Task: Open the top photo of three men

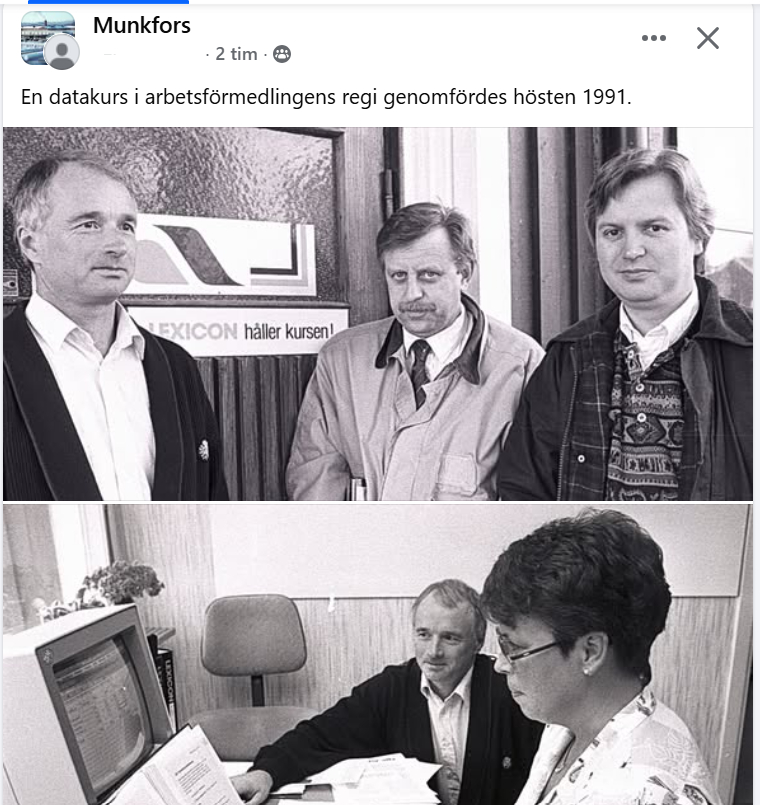Action: (378, 314)
